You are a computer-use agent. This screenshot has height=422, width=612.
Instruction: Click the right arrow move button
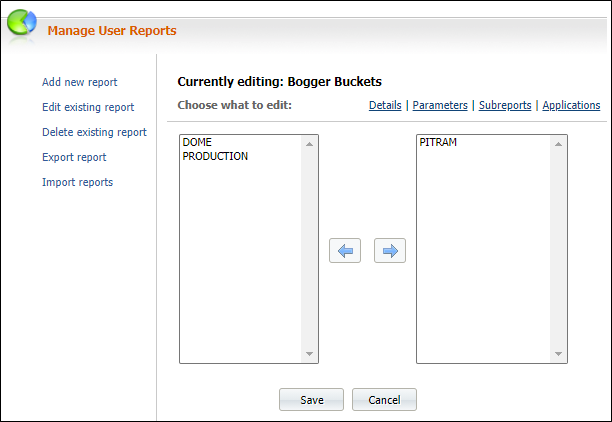tap(390, 251)
